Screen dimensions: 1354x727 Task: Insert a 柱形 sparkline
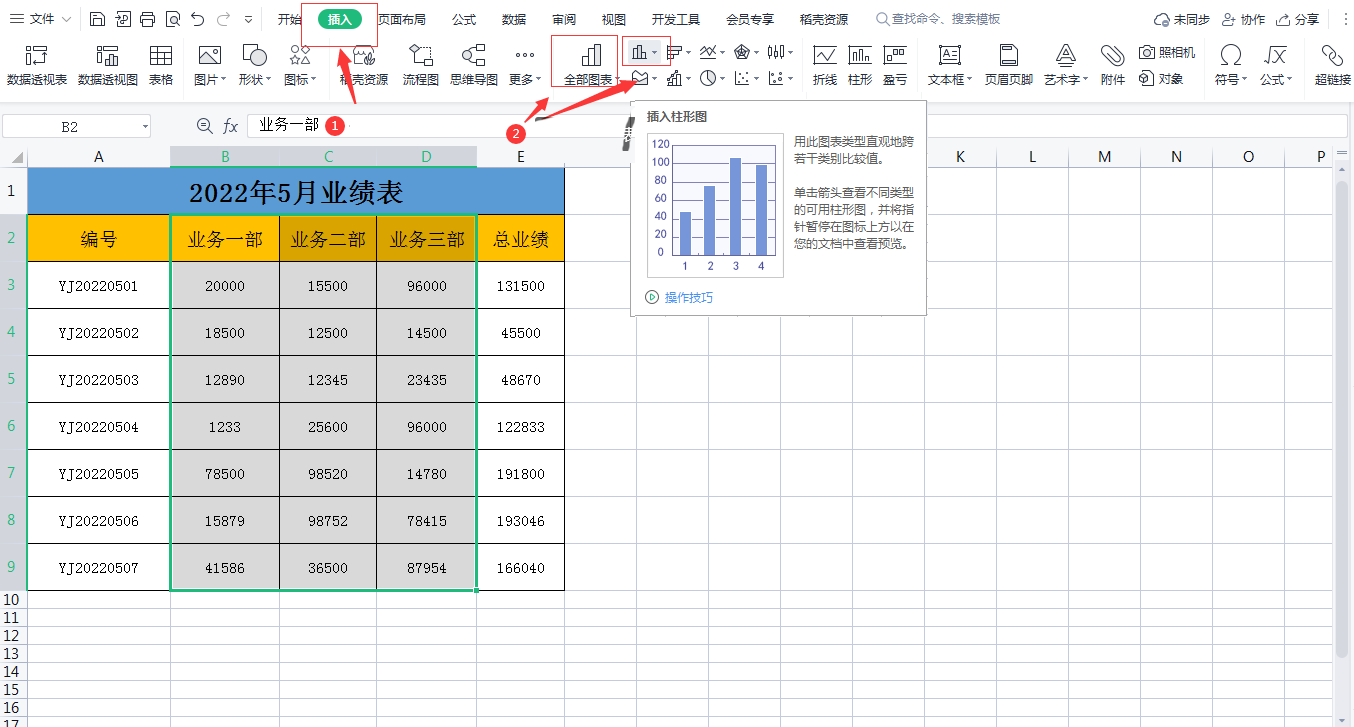[x=860, y=65]
